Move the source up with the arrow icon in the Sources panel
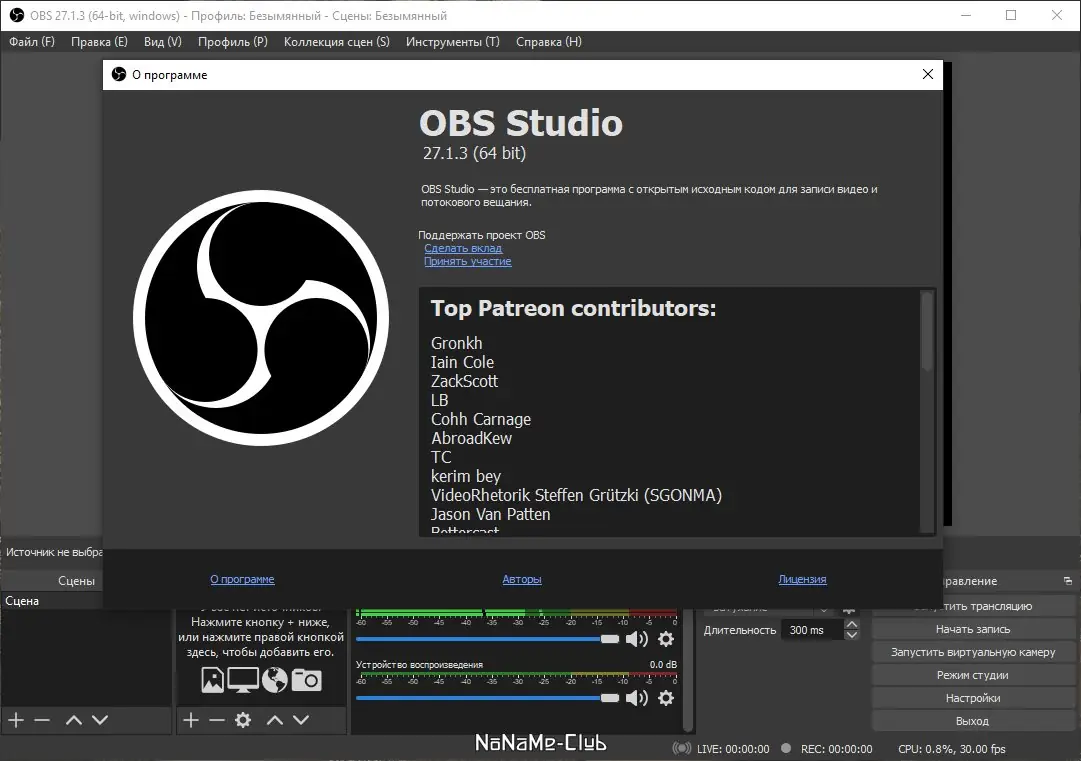The image size is (1081, 761). tap(275, 720)
